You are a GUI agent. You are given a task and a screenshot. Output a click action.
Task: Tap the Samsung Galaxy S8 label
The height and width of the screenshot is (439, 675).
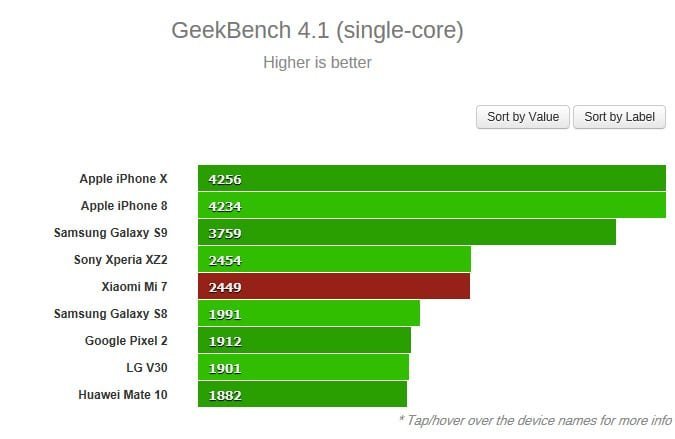[x=111, y=314]
